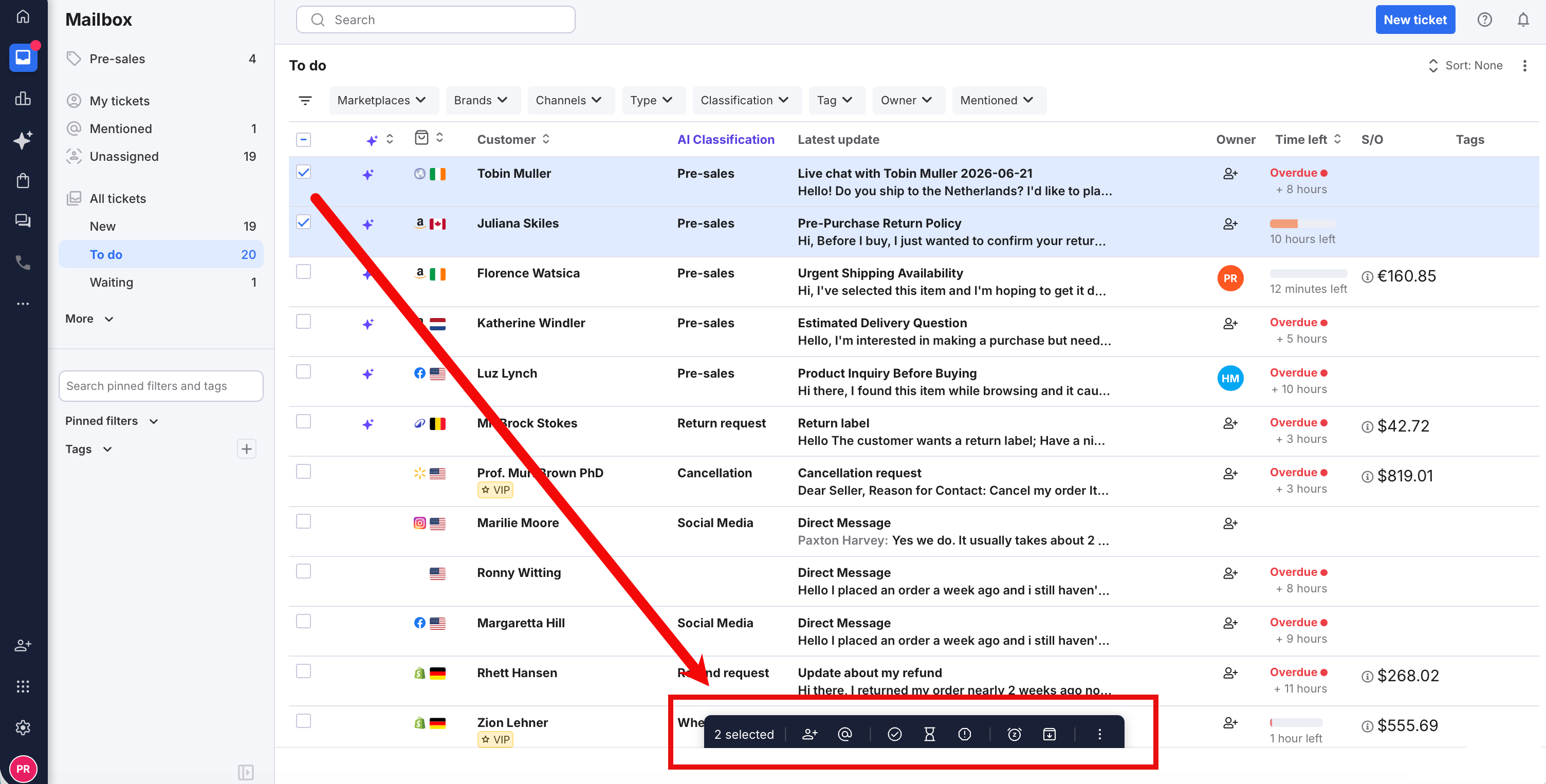The height and width of the screenshot is (784, 1546).
Task: Open the Sort: None control
Action: pyautogui.click(x=1466, y=65)
